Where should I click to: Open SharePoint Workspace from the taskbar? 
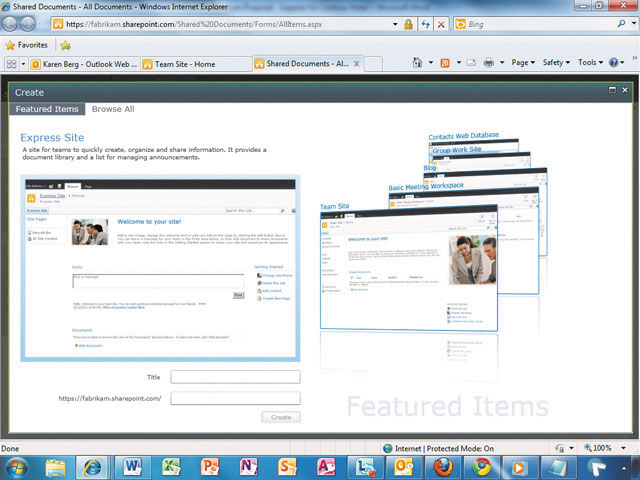(287, 466)
